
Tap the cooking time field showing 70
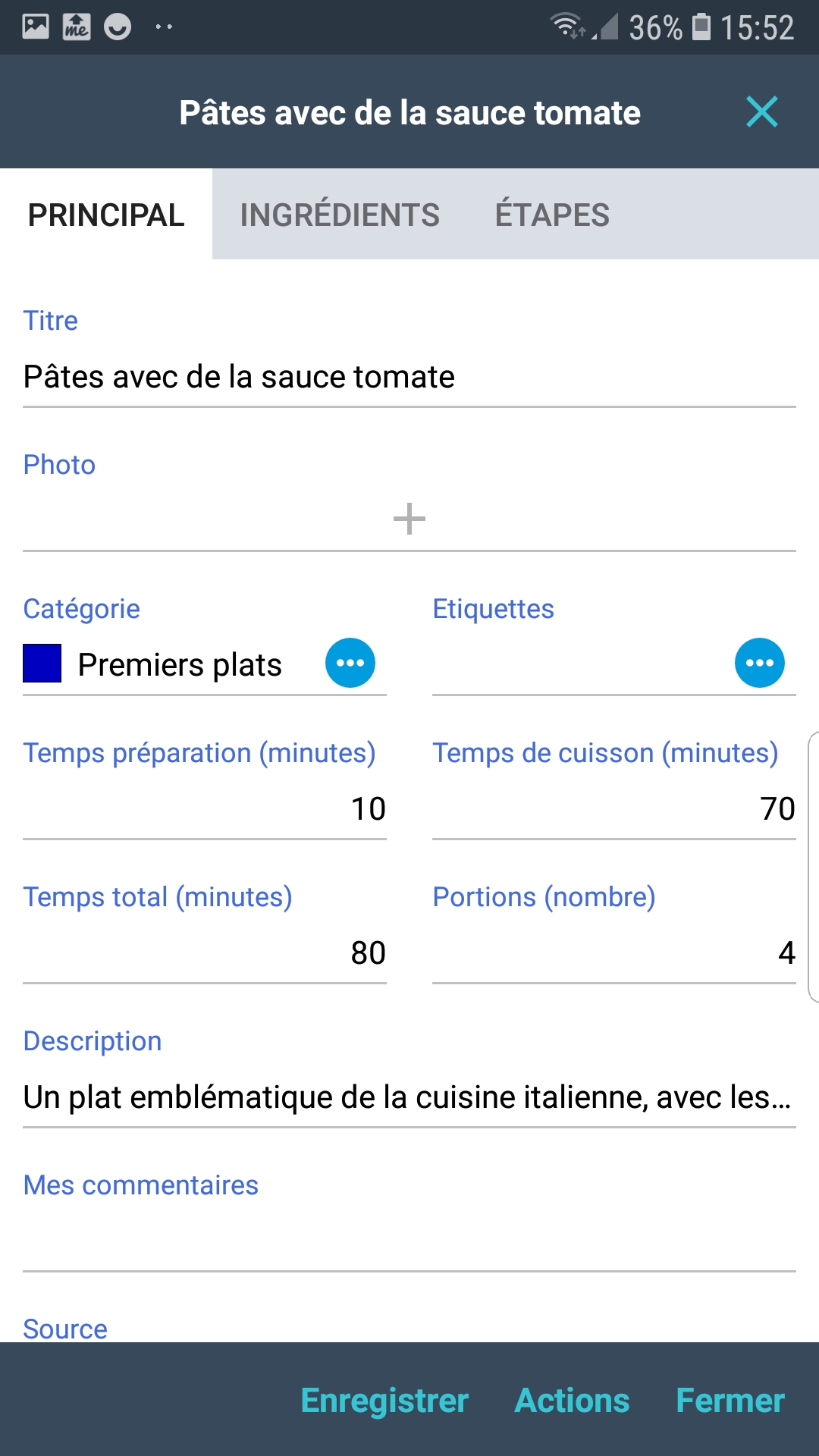(x=614, y=808)
